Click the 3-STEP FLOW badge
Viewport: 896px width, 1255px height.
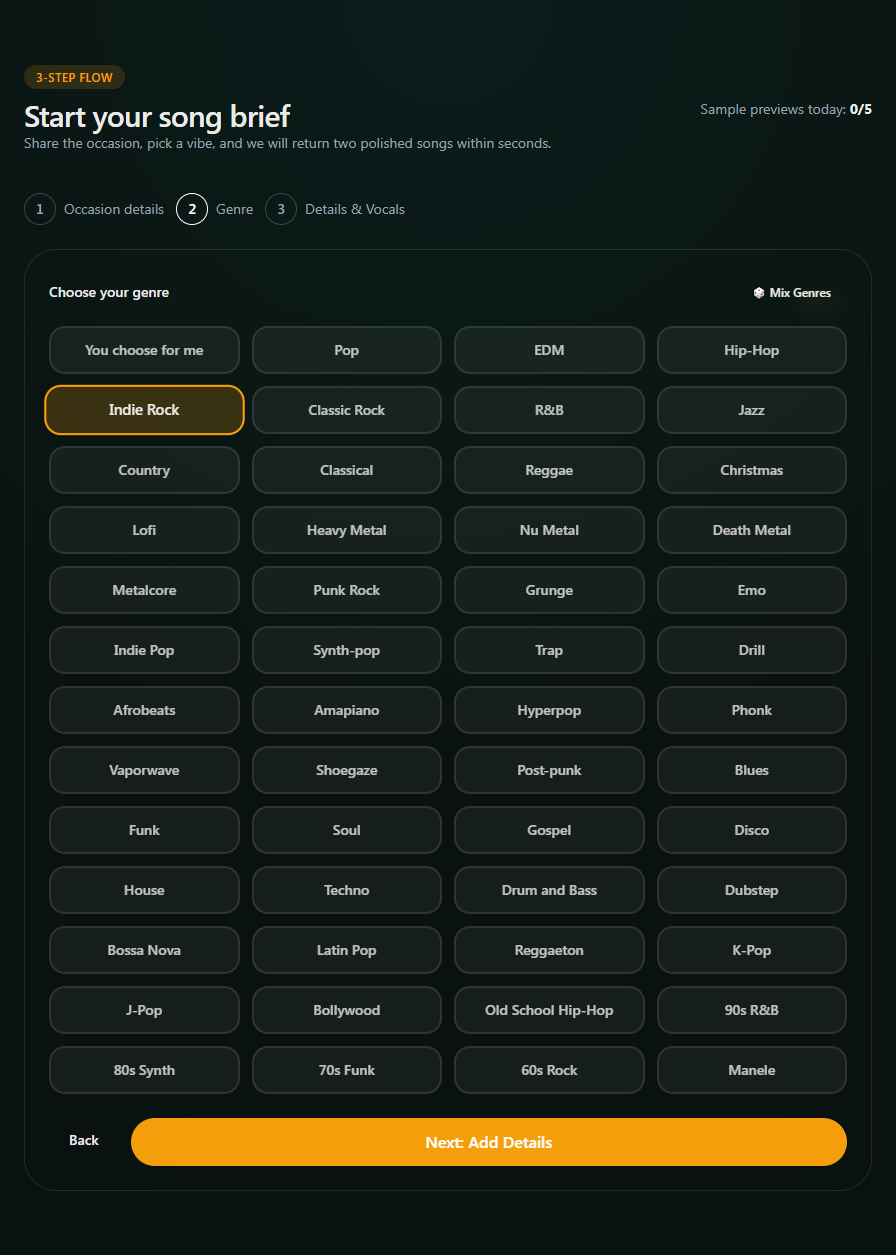74,78
